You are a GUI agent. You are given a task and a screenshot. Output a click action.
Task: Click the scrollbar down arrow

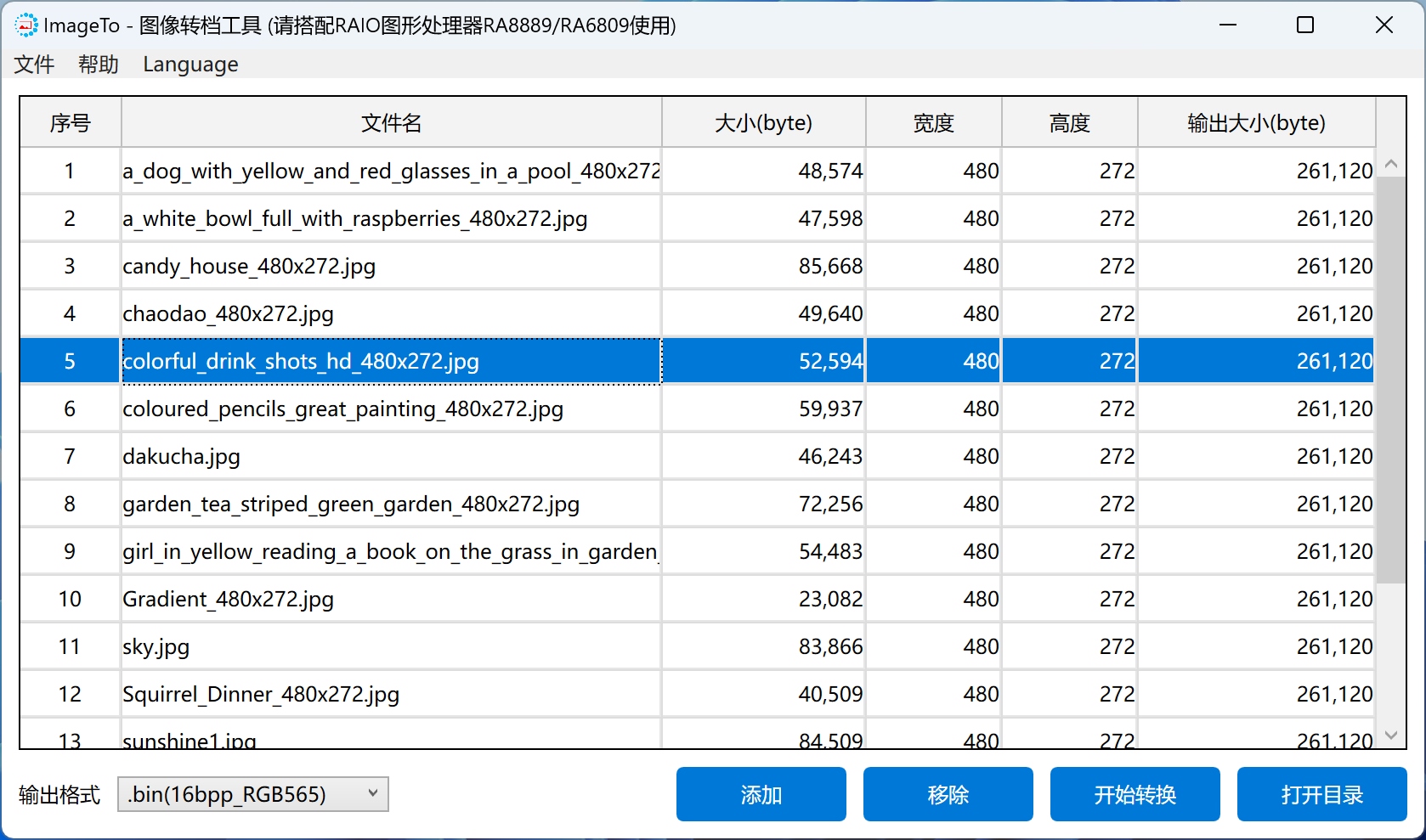click(x=1391, y=736)
